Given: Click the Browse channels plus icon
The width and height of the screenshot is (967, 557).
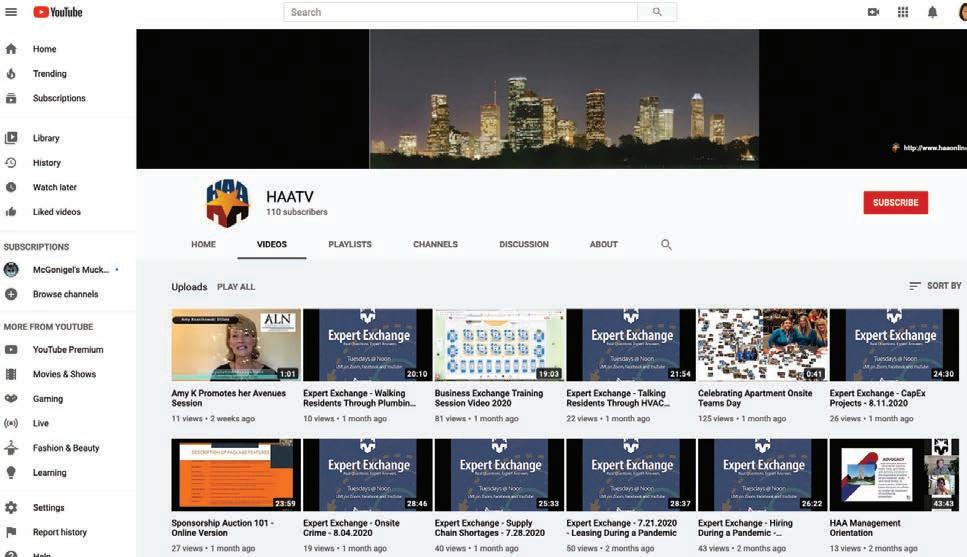Looking at the screenshot, I should point(11,294).
